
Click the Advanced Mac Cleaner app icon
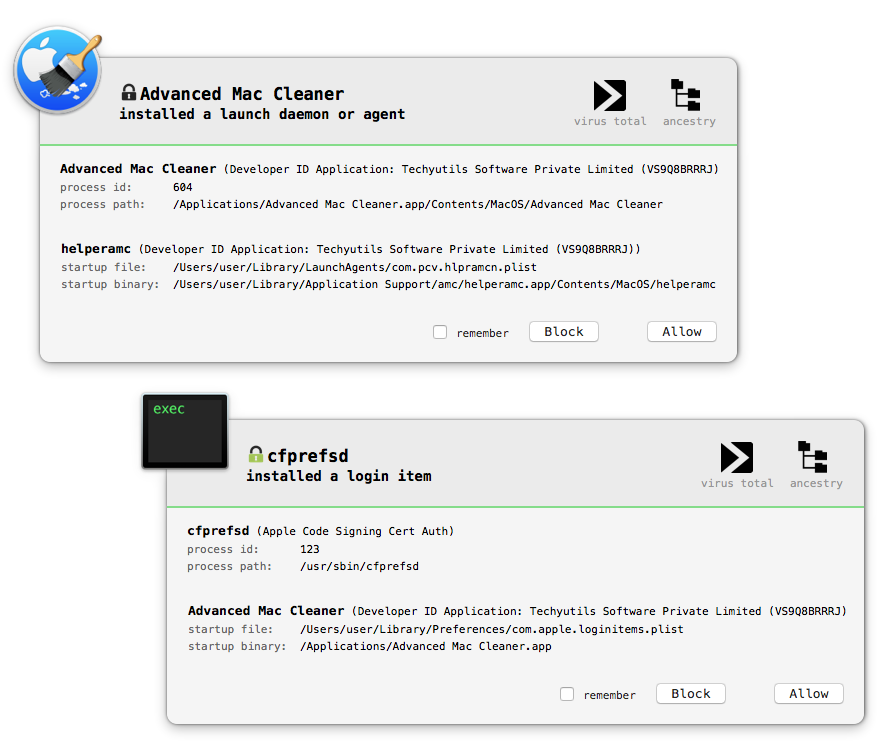click(x=59, y=70)
